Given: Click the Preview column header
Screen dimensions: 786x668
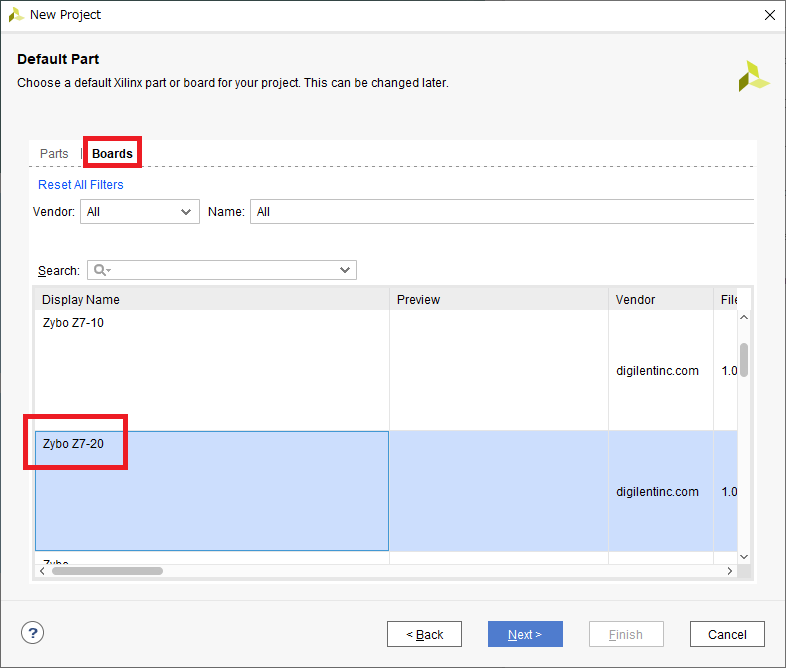Looking at the screenshot, I should pos(499,300).
